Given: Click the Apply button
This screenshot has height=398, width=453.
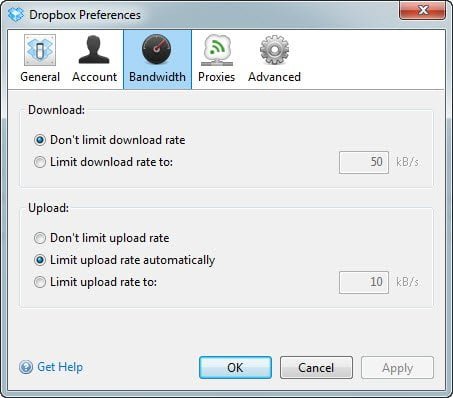Looking at the screenshot, I should (x=397, y=368).
